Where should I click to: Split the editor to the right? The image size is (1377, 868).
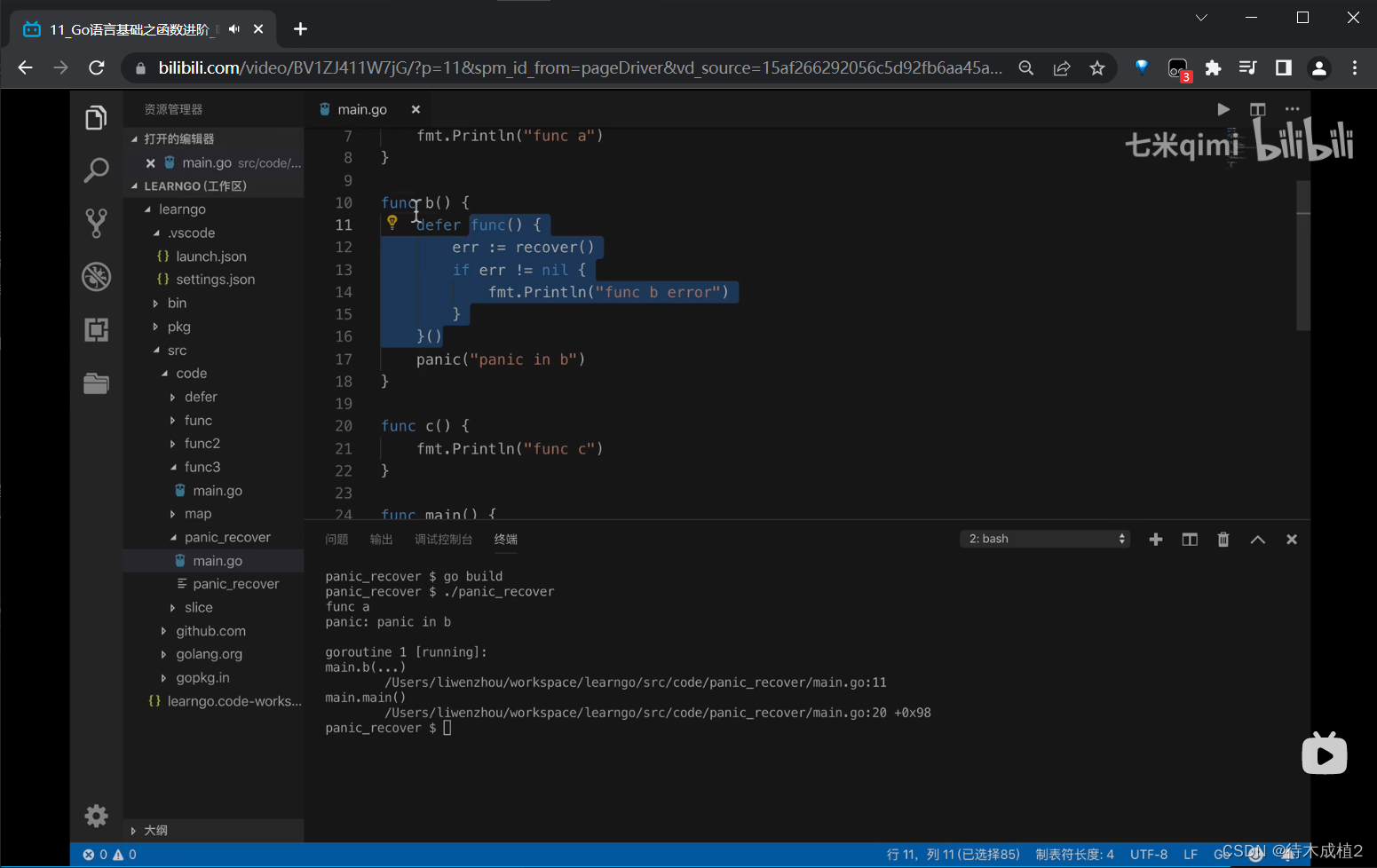click(x=1257, y=109)
